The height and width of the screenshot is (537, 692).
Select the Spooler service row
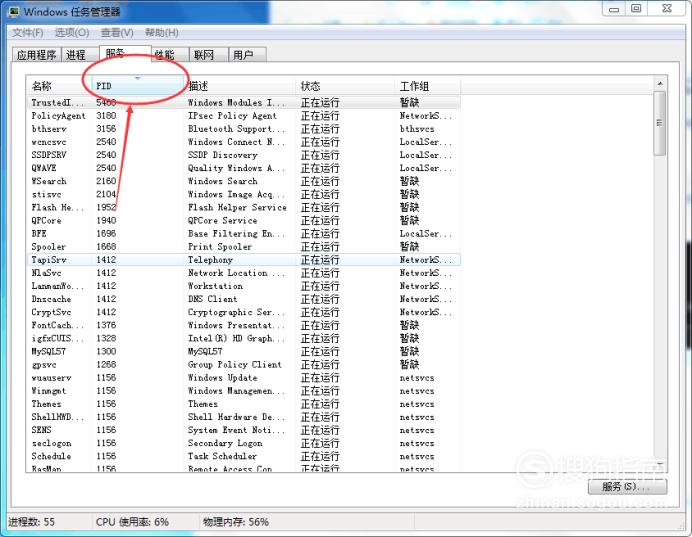pos(244,247)
